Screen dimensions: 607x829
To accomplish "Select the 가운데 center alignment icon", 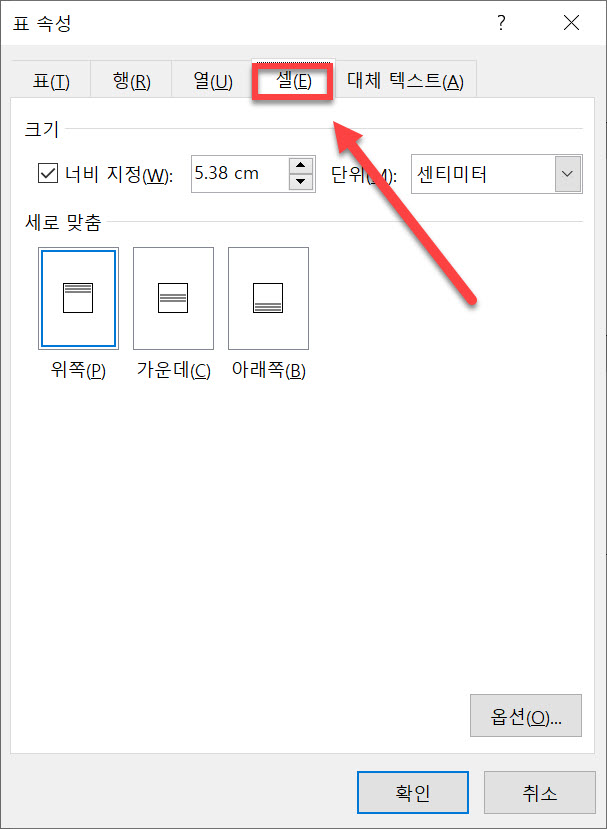I will [173, 298].
